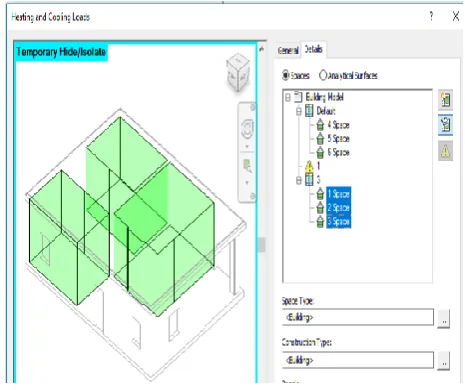The image size is (465, 390).
Task: Open dropdown arrow below the zoom tool
Action: coord(247,183)
